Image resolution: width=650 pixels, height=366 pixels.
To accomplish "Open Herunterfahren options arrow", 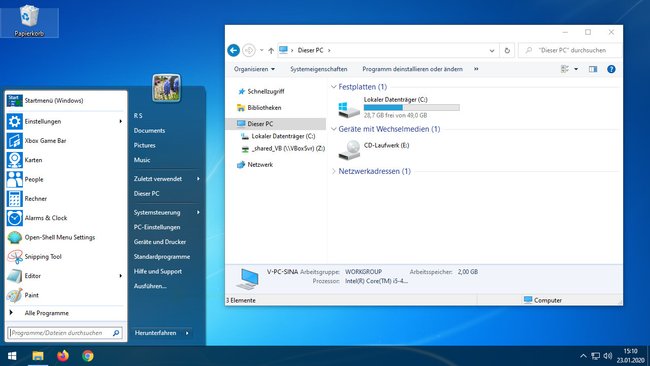I will [187, 333].
